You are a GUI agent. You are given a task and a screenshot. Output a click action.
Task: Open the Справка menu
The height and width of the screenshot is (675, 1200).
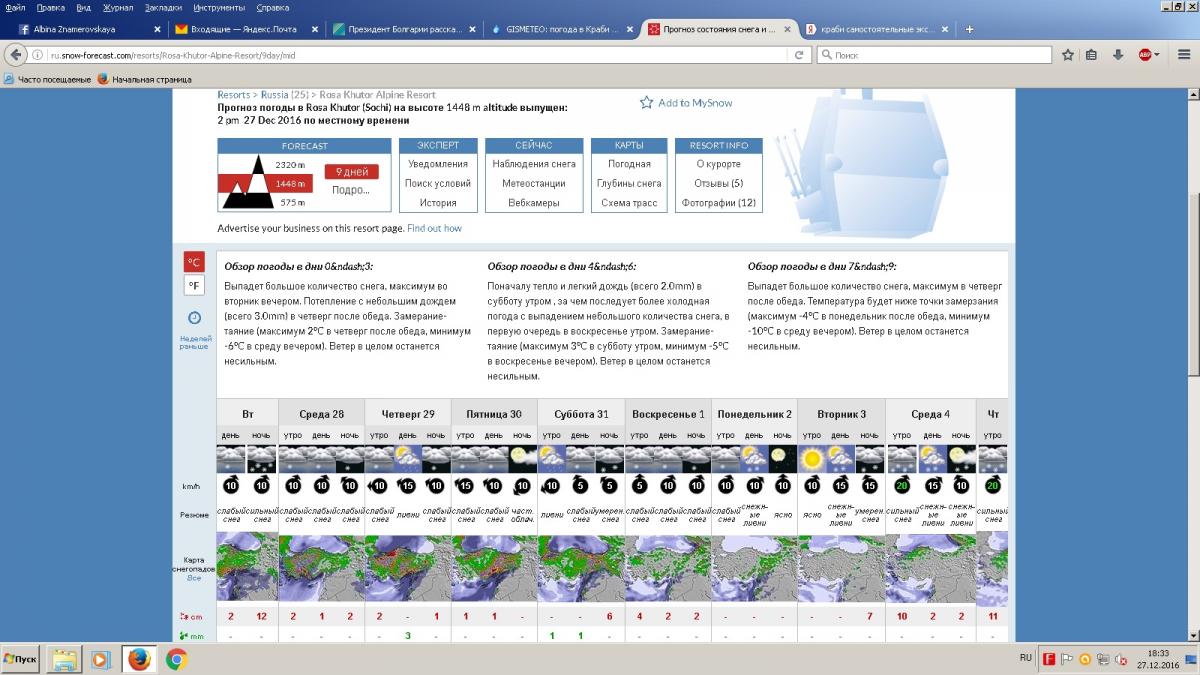pos(273,7)
